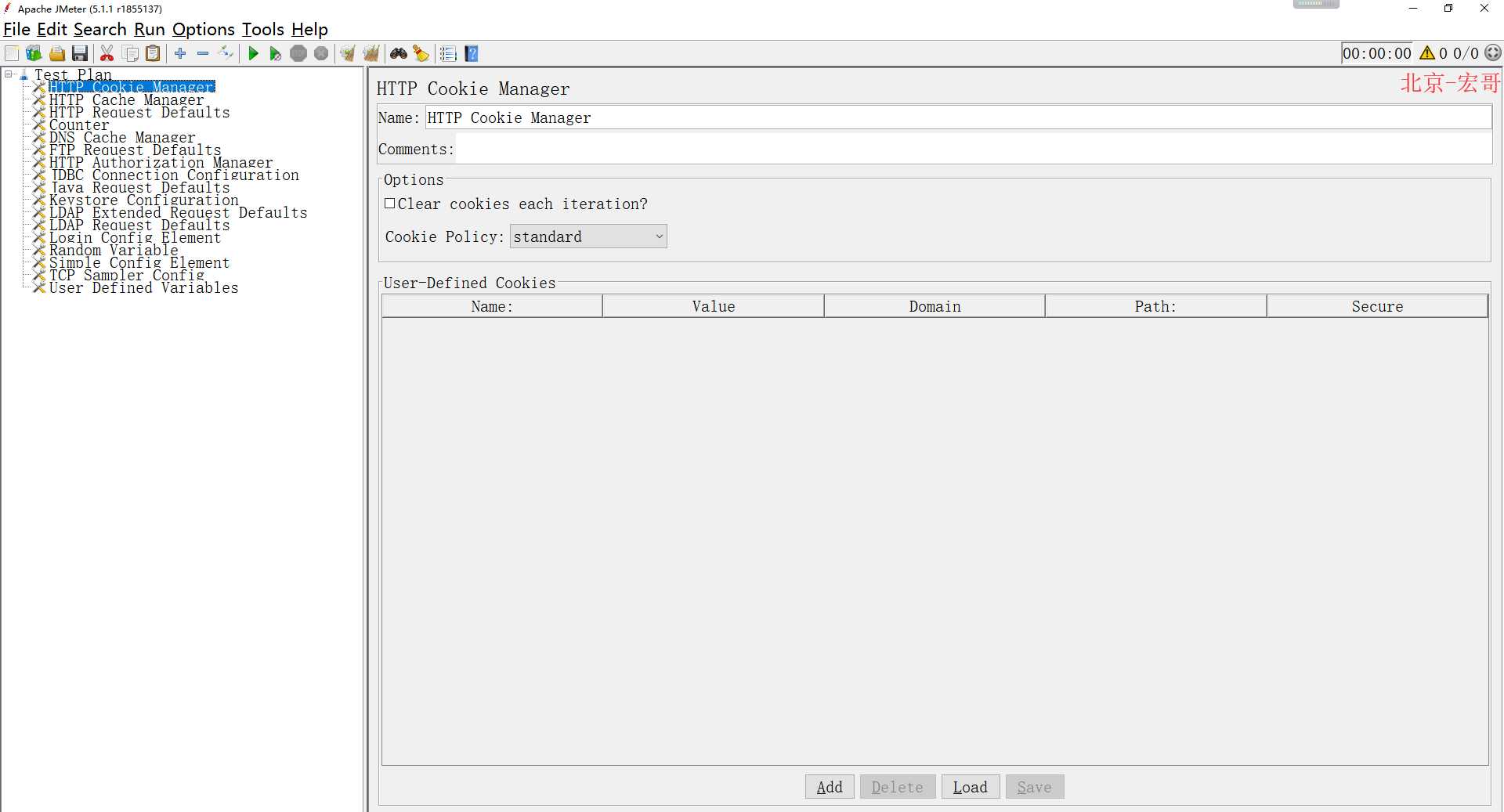Click the Delete cookie button
This screenshot has height=812, width=1504.
[898, 787]
